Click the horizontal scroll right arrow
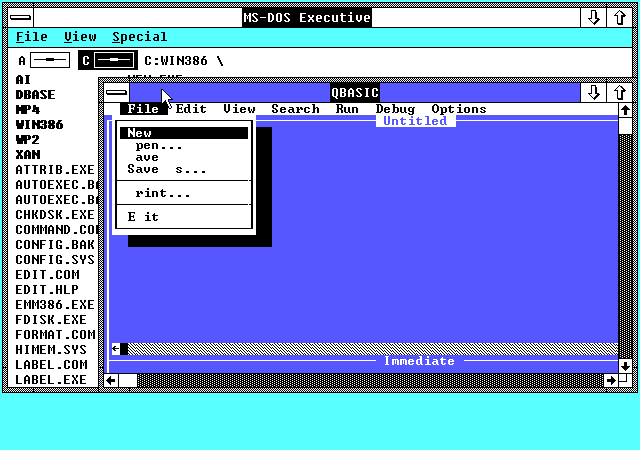Image resolution: width=640 pixels, height=450 pixels. (611, 381)
